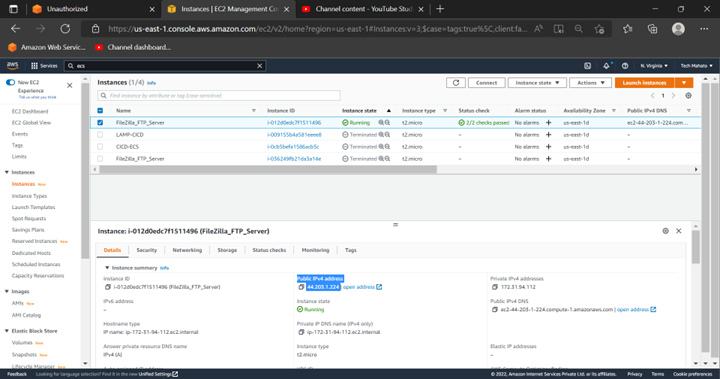Toggle New EC2 Experience switch

tap(11, 82)
